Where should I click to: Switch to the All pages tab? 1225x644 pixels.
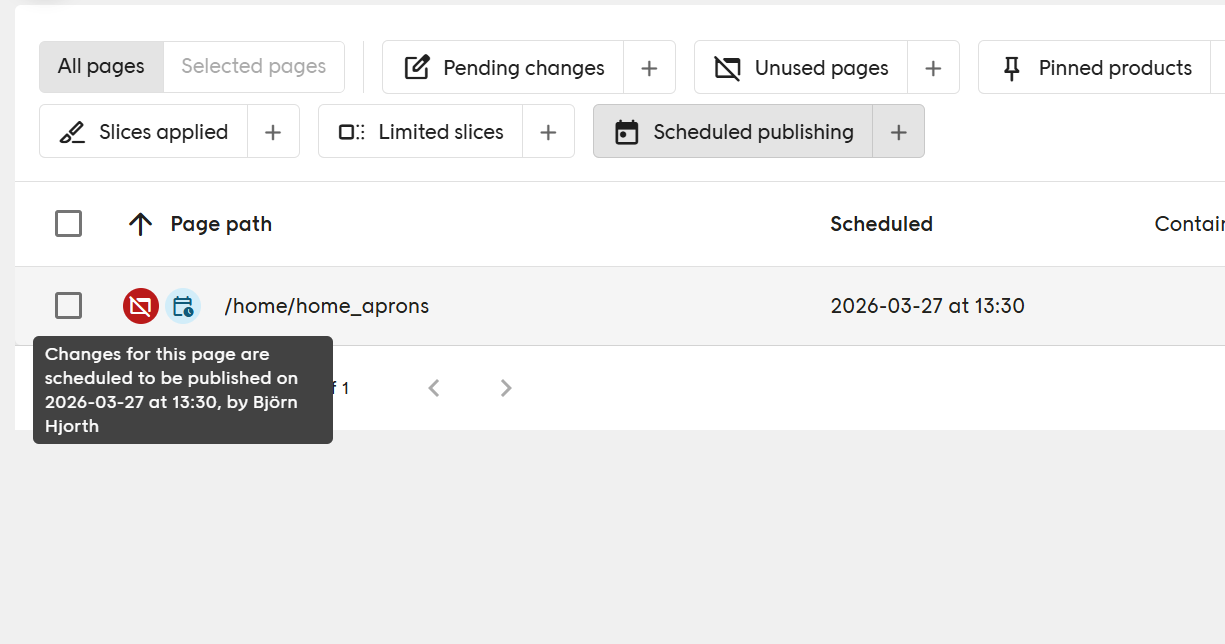[101, 67]
